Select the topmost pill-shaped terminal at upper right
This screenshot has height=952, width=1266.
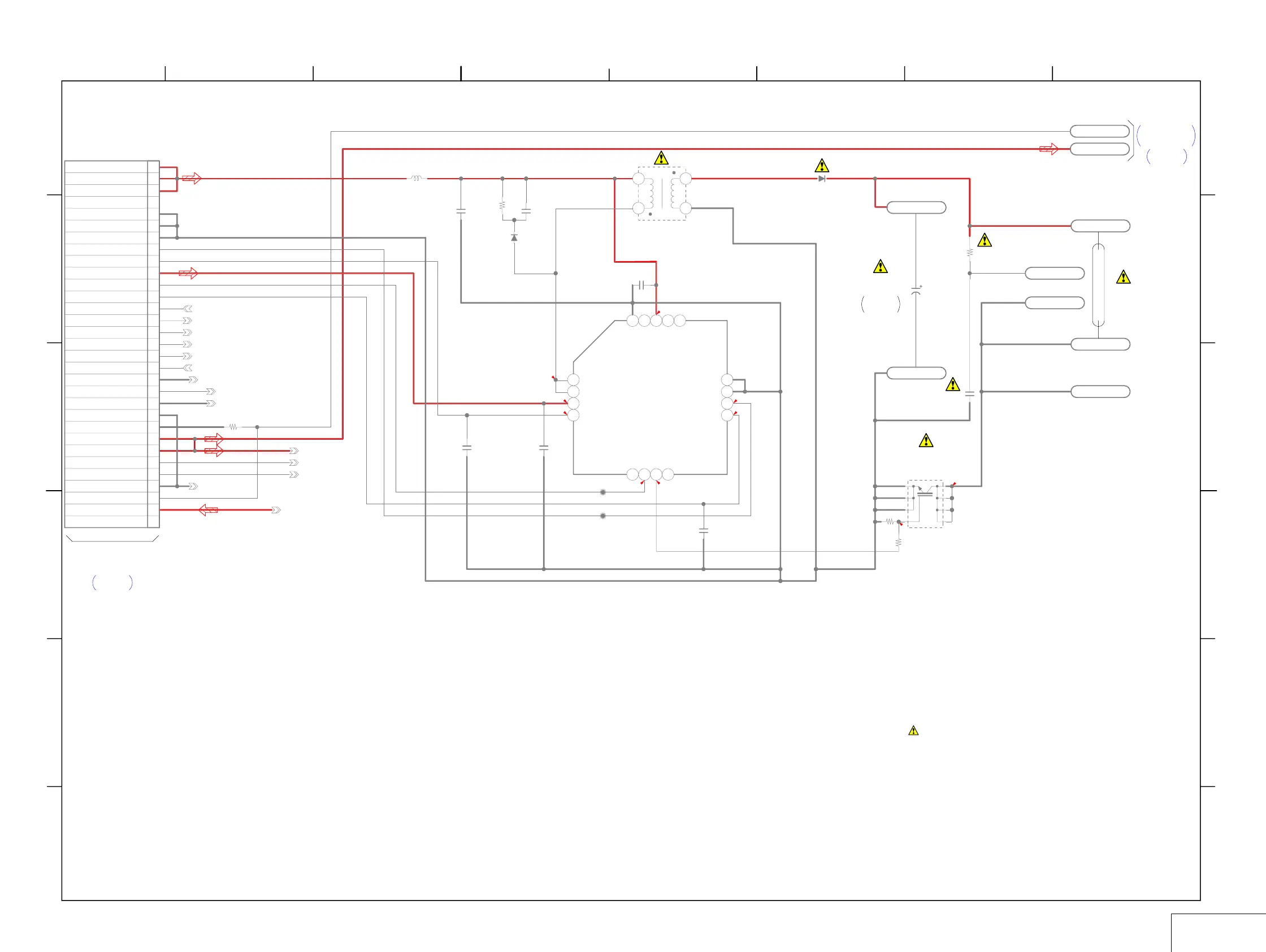tap(1099, 131)
